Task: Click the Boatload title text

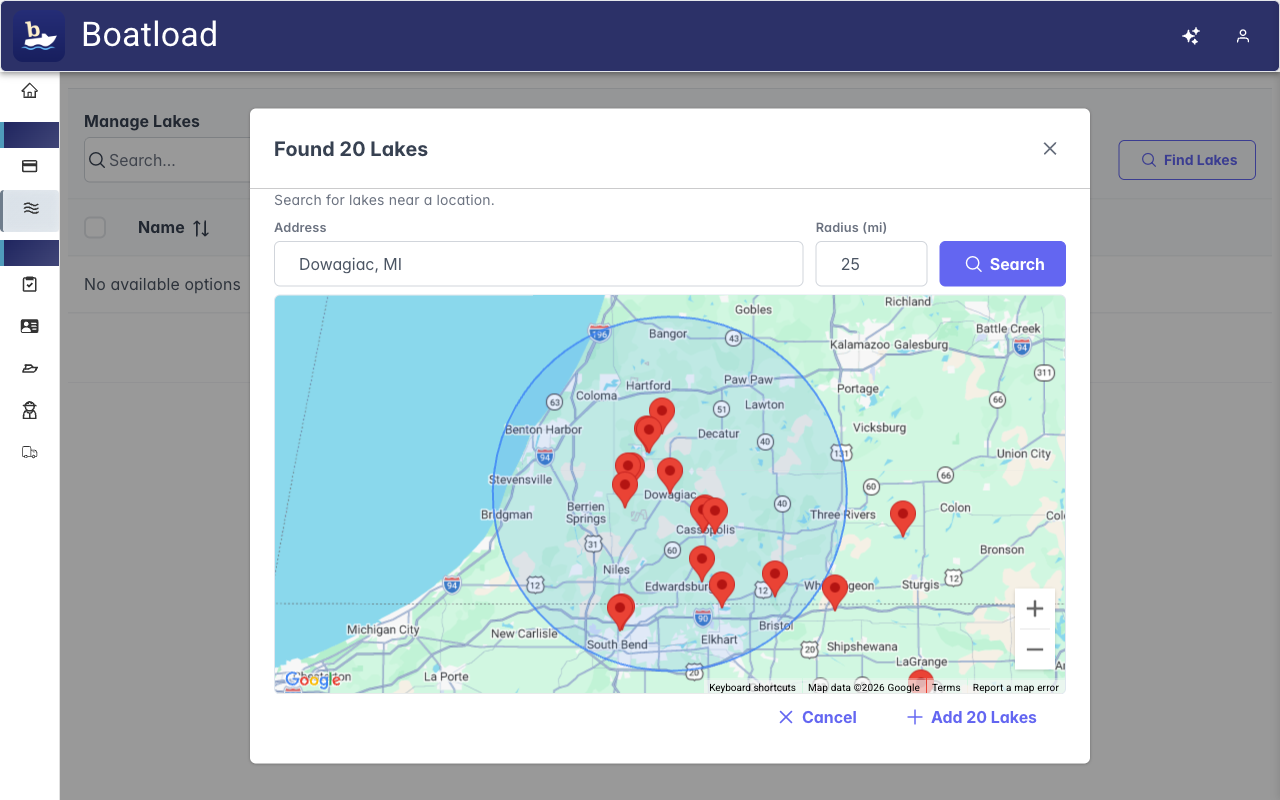Action: 150,35
